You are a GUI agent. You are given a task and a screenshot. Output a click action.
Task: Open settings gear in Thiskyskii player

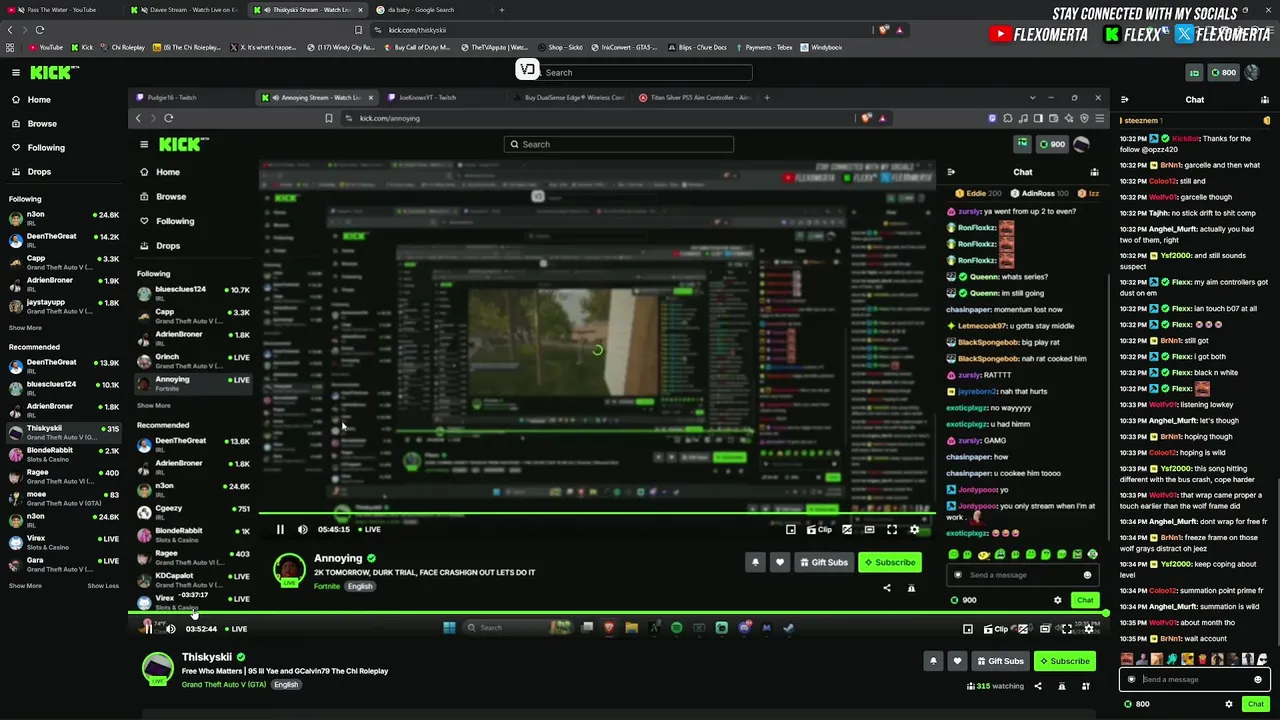click(1089, 629)
